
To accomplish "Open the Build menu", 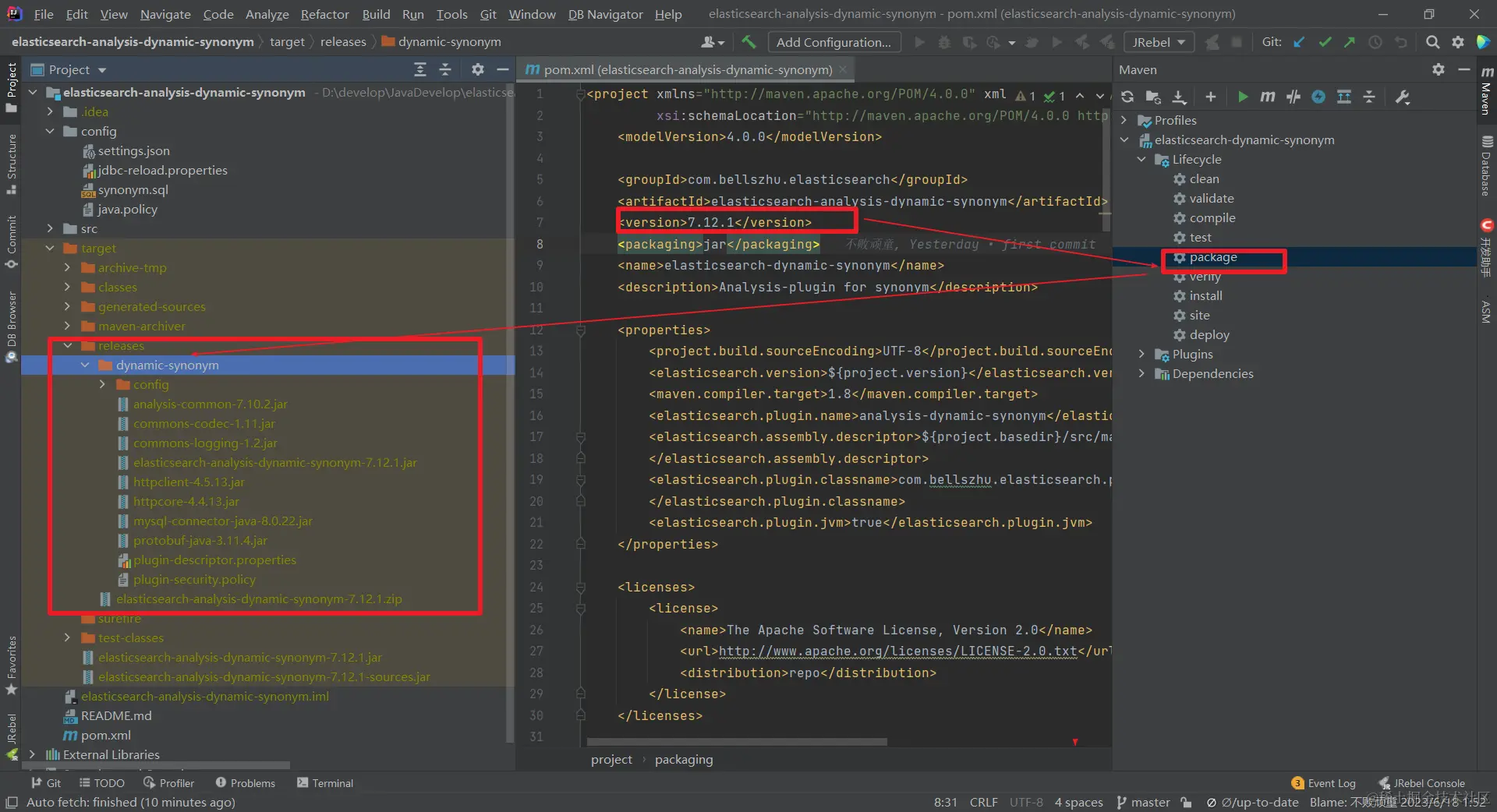I will tap(376, 14).
